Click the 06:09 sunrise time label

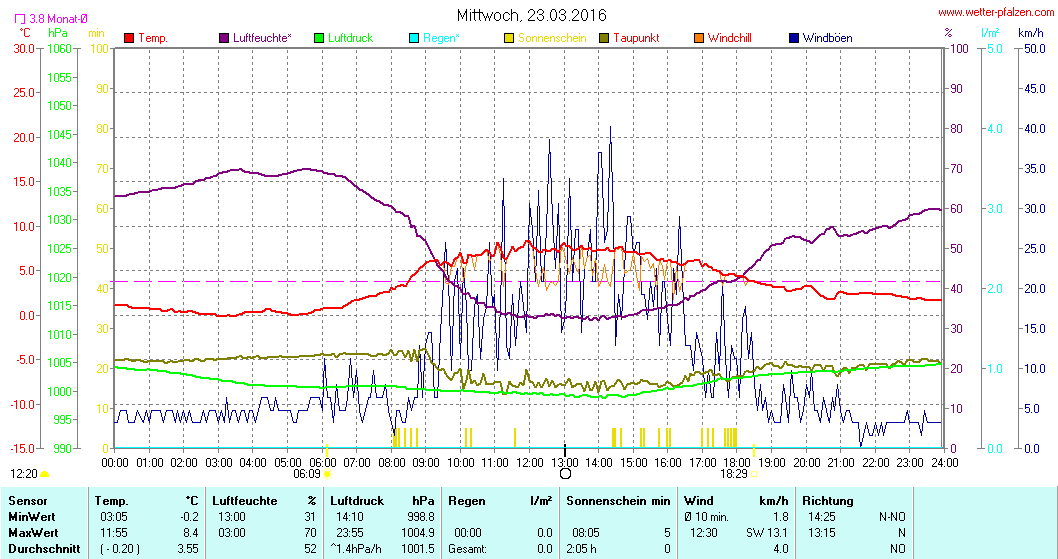click(x=307, y=474)
